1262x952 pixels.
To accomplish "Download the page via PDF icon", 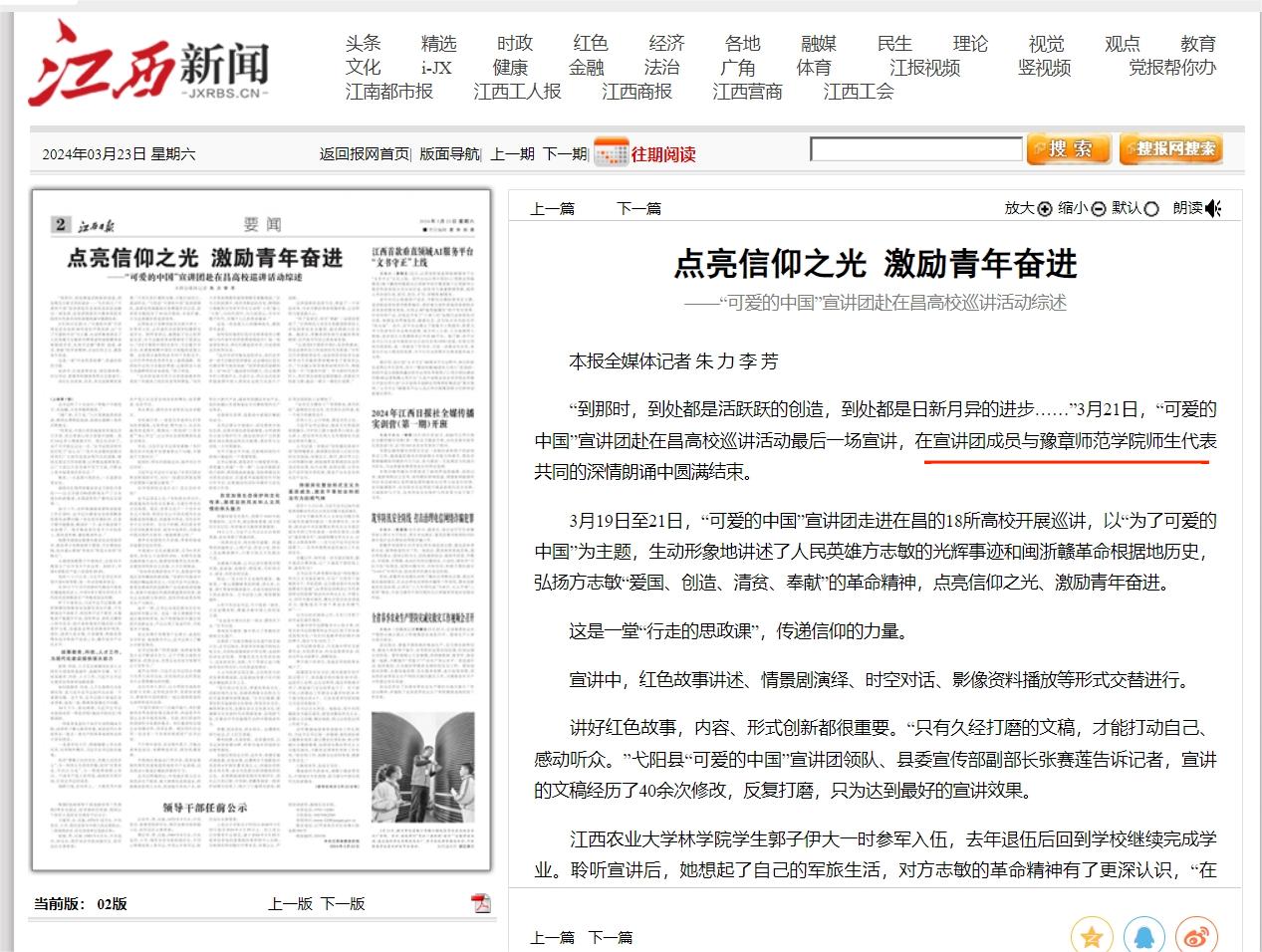I will coord(481,903).
